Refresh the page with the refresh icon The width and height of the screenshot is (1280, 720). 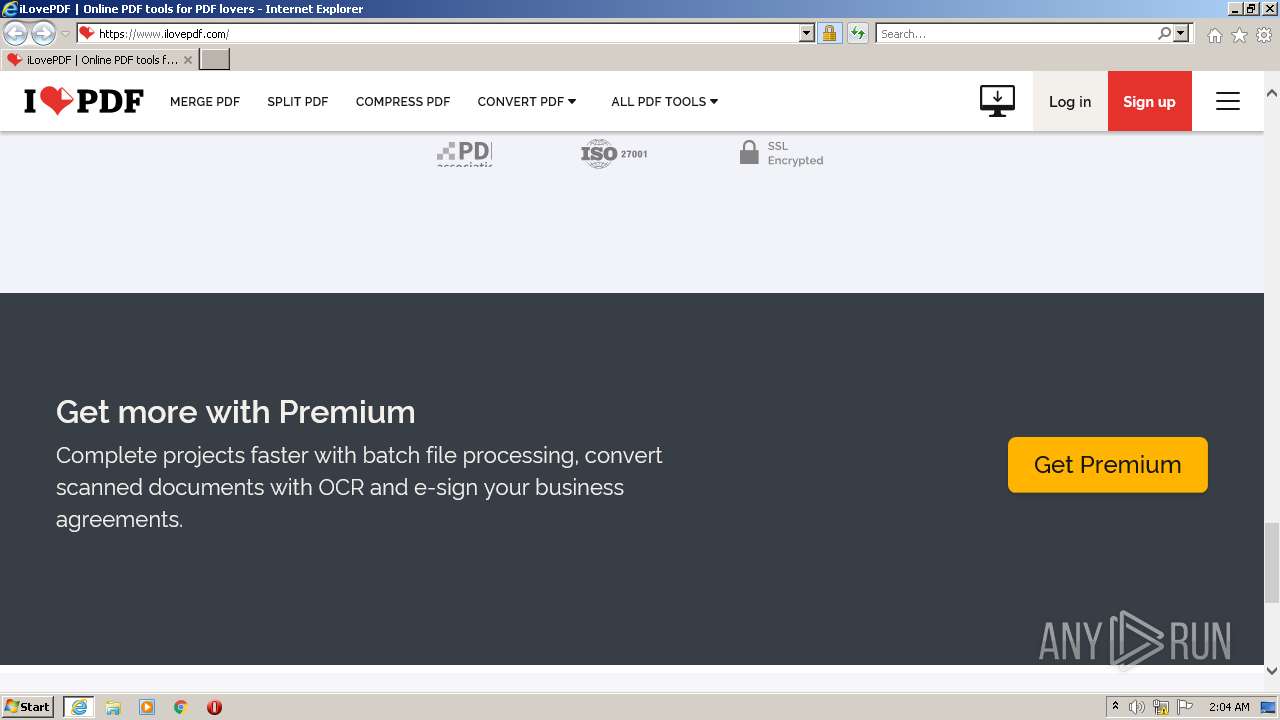857,33
